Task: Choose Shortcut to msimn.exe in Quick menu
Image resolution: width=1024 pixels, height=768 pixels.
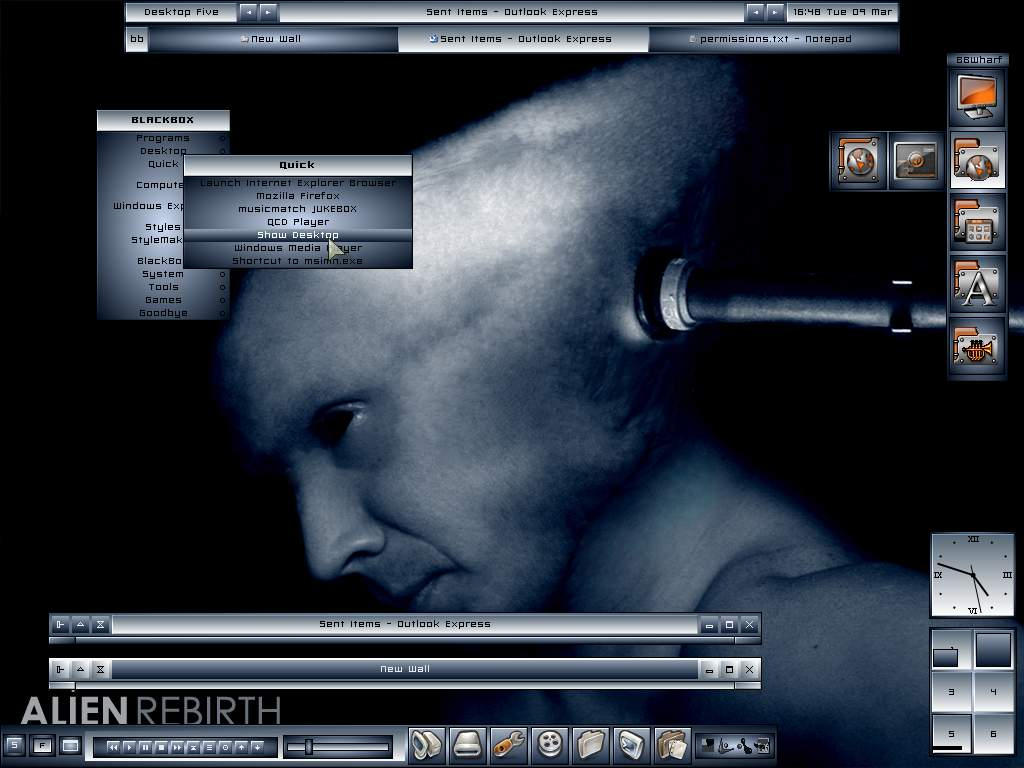Action: pyautogui.click(x=298, y=261)
